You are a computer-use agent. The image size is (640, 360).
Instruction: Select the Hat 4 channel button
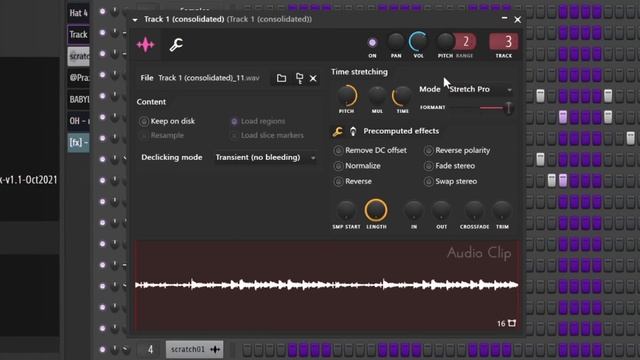point(78,13)
